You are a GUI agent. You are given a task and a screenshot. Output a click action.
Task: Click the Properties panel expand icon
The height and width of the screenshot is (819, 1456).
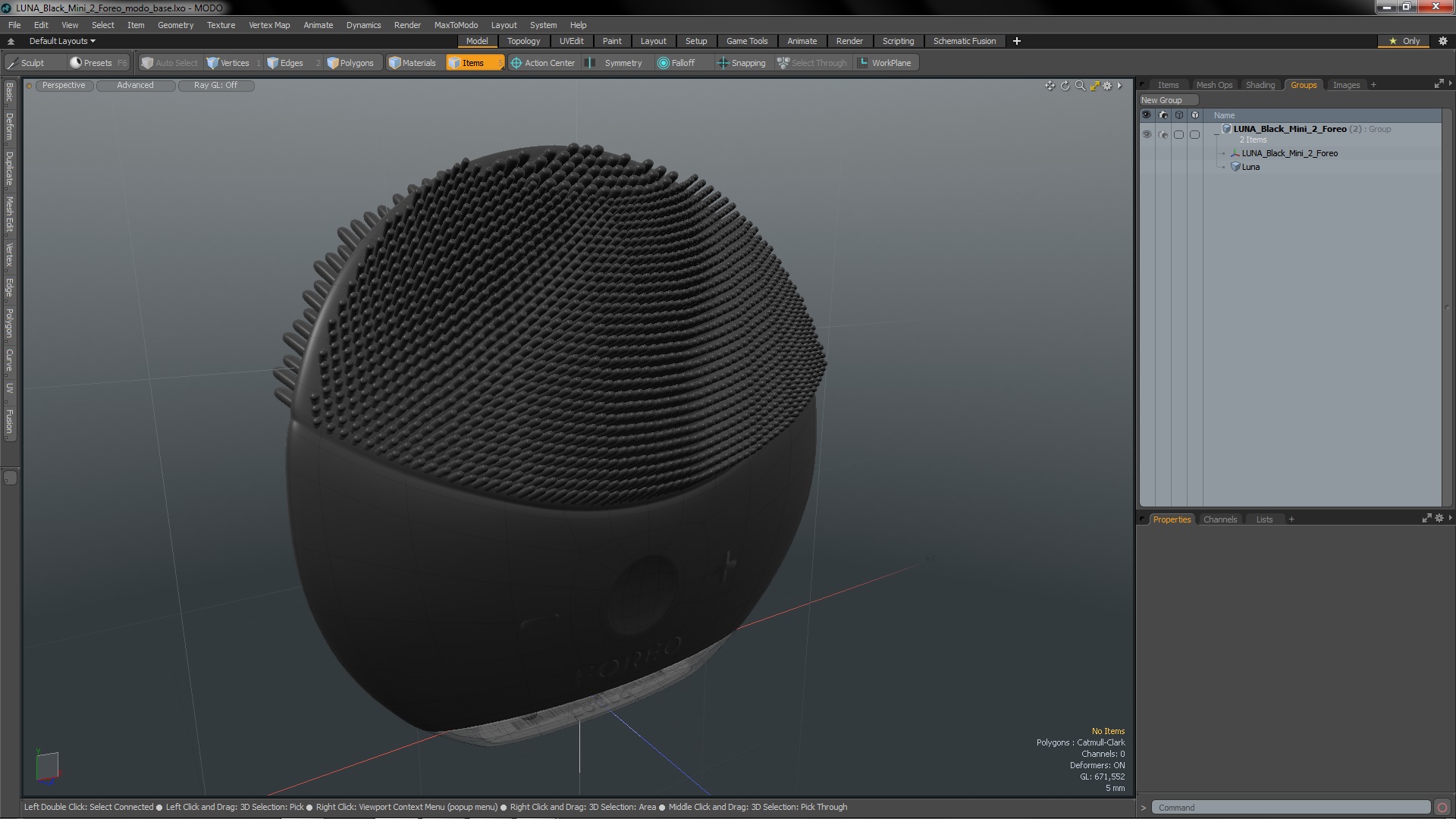pos(1426,519)
